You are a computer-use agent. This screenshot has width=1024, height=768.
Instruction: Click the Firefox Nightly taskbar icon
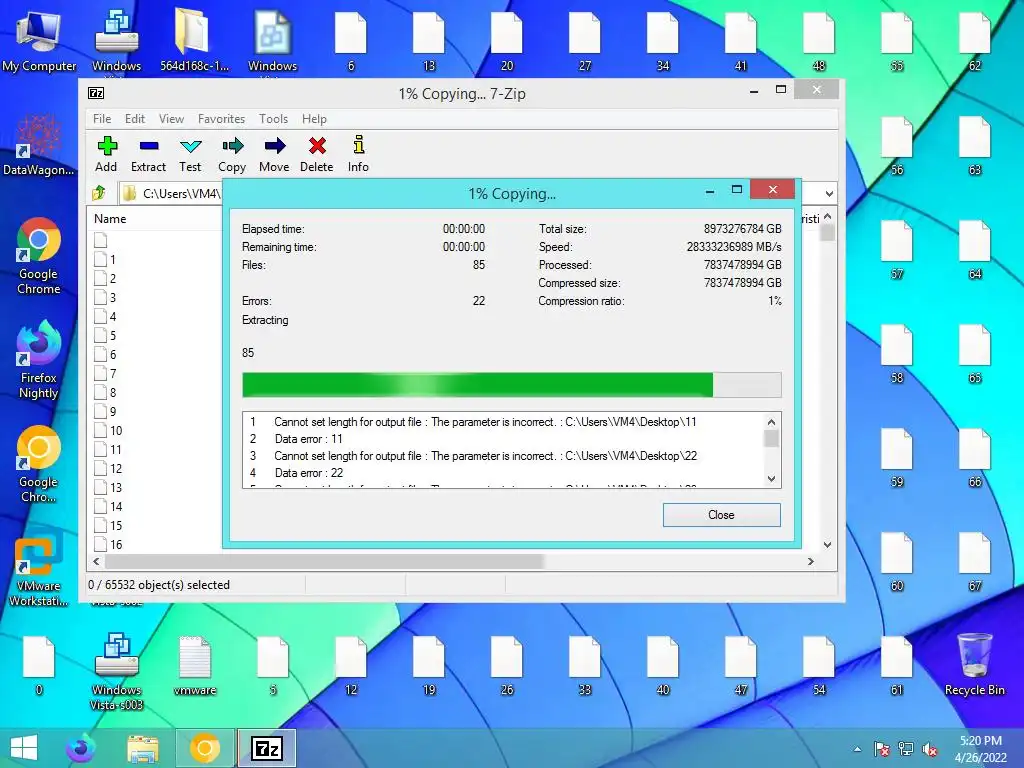coord(81,748)
